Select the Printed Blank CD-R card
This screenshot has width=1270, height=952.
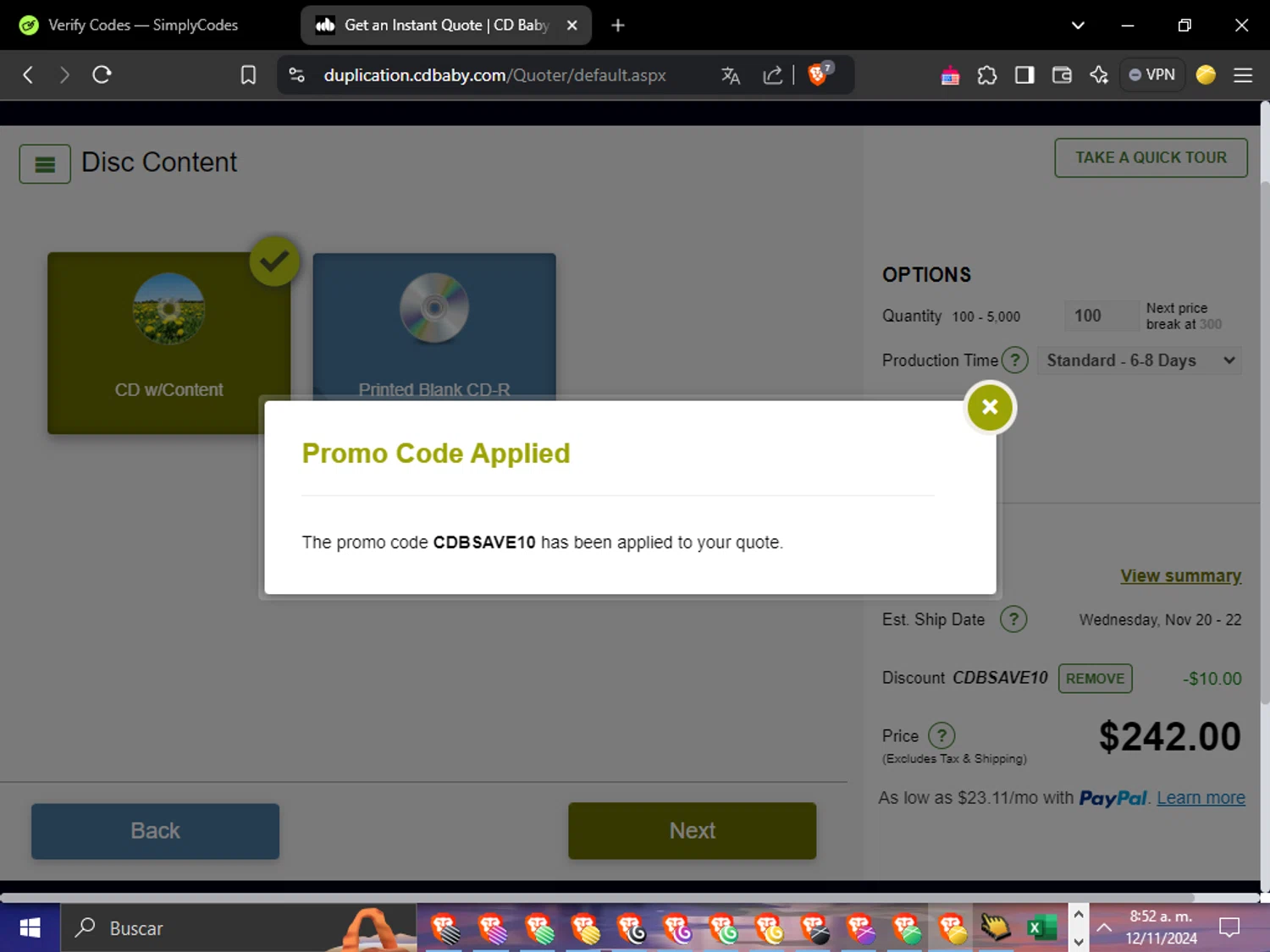click(x=434, y=327)
